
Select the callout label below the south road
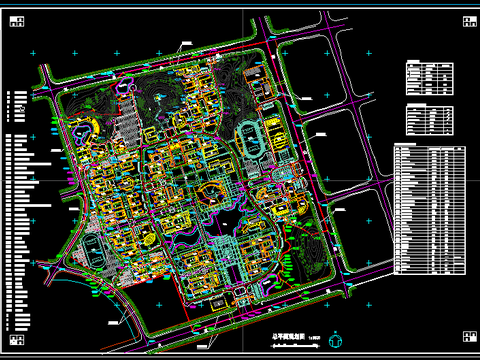[x=202, y=347]
